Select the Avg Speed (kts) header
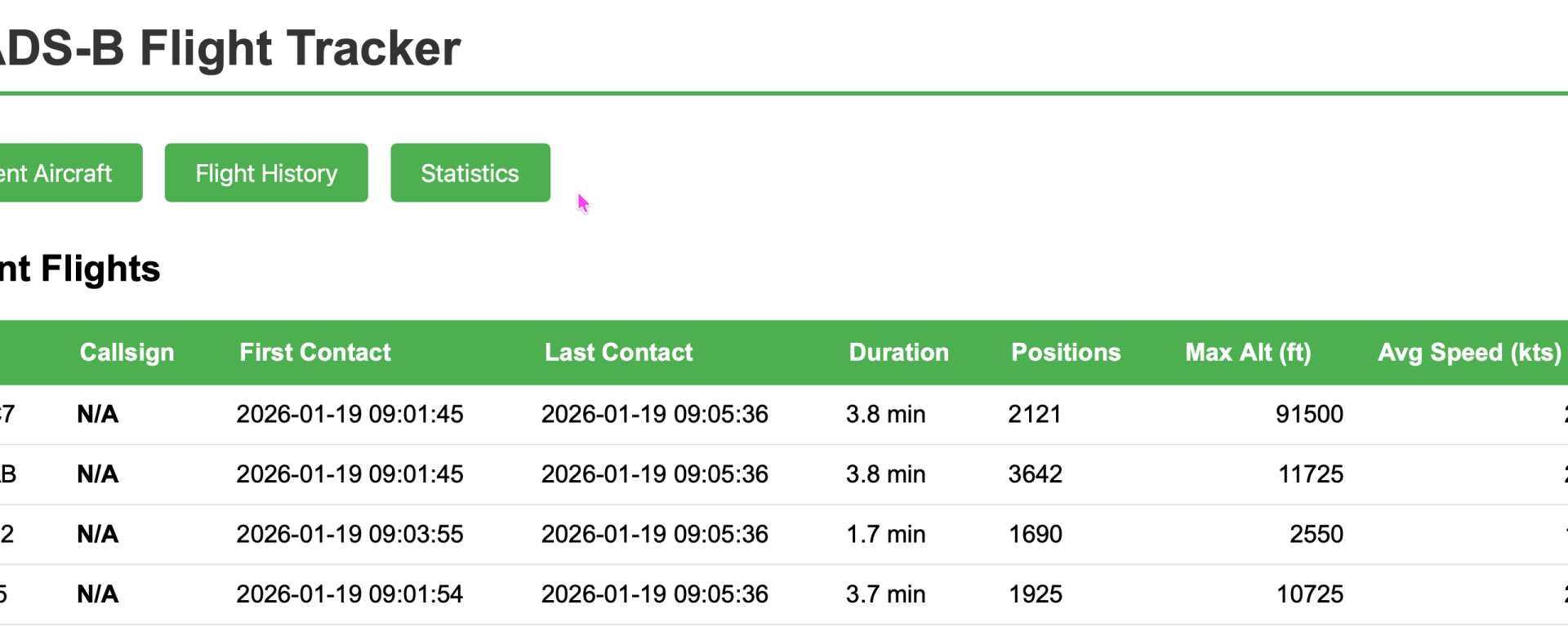The height and width of the screenshot is (627, 1568). point(1468,353)
